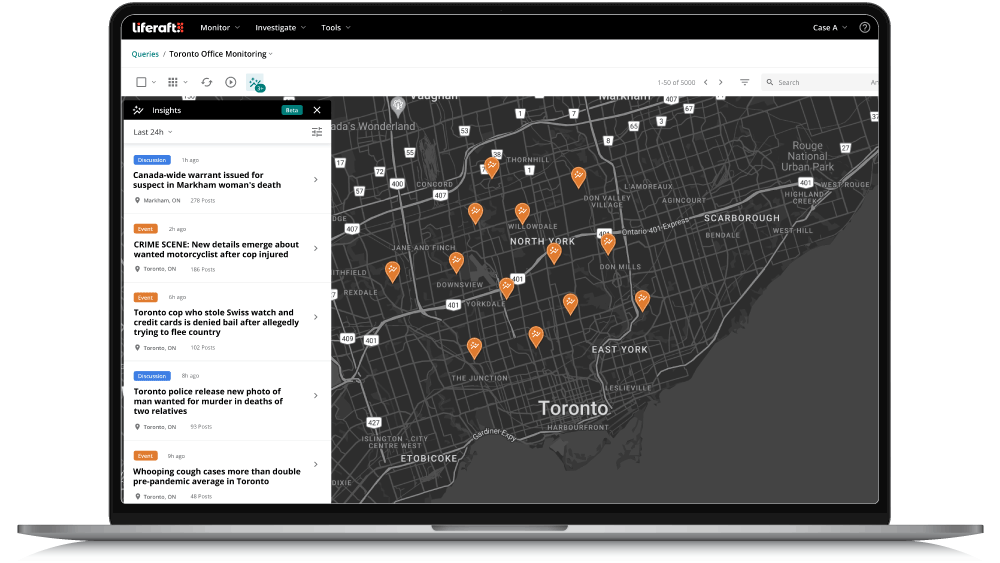Click the orange map pin above Rexdale
Viewport: 1000px width, 563px height.
(392, 272)
